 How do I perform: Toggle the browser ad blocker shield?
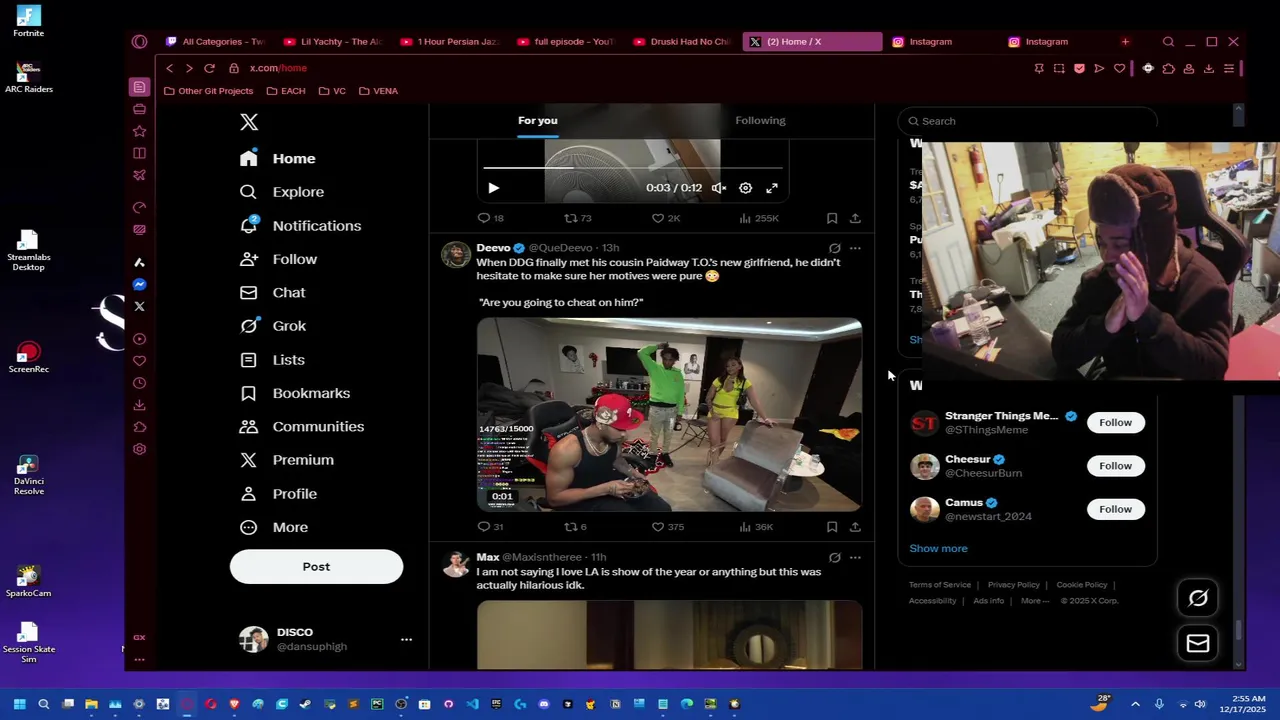pyautogui.click(x=1079, y=68)
